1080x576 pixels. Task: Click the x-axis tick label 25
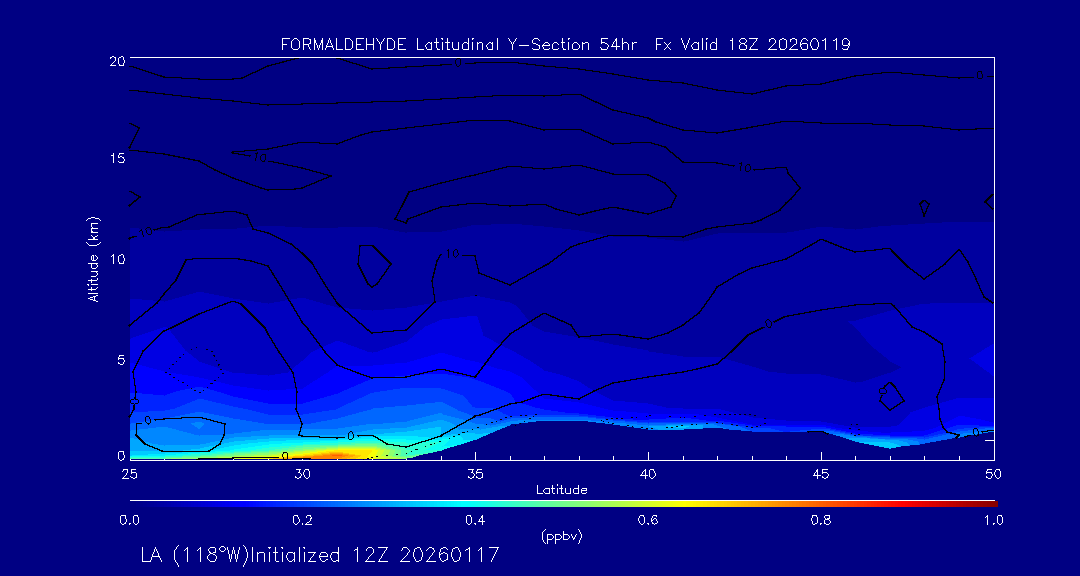(x=129, y=473)
